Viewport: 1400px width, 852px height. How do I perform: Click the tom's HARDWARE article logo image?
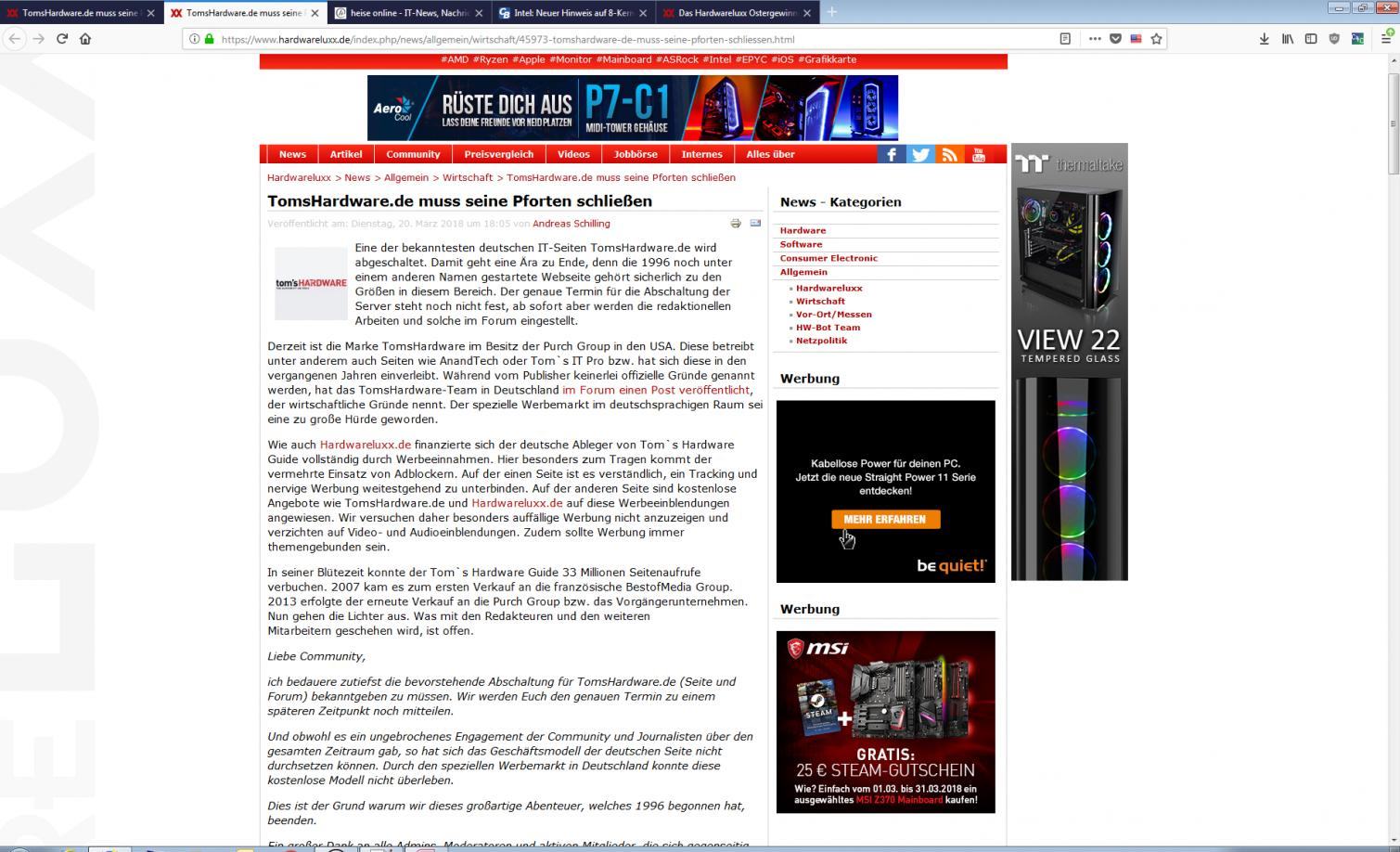[311, 284]
